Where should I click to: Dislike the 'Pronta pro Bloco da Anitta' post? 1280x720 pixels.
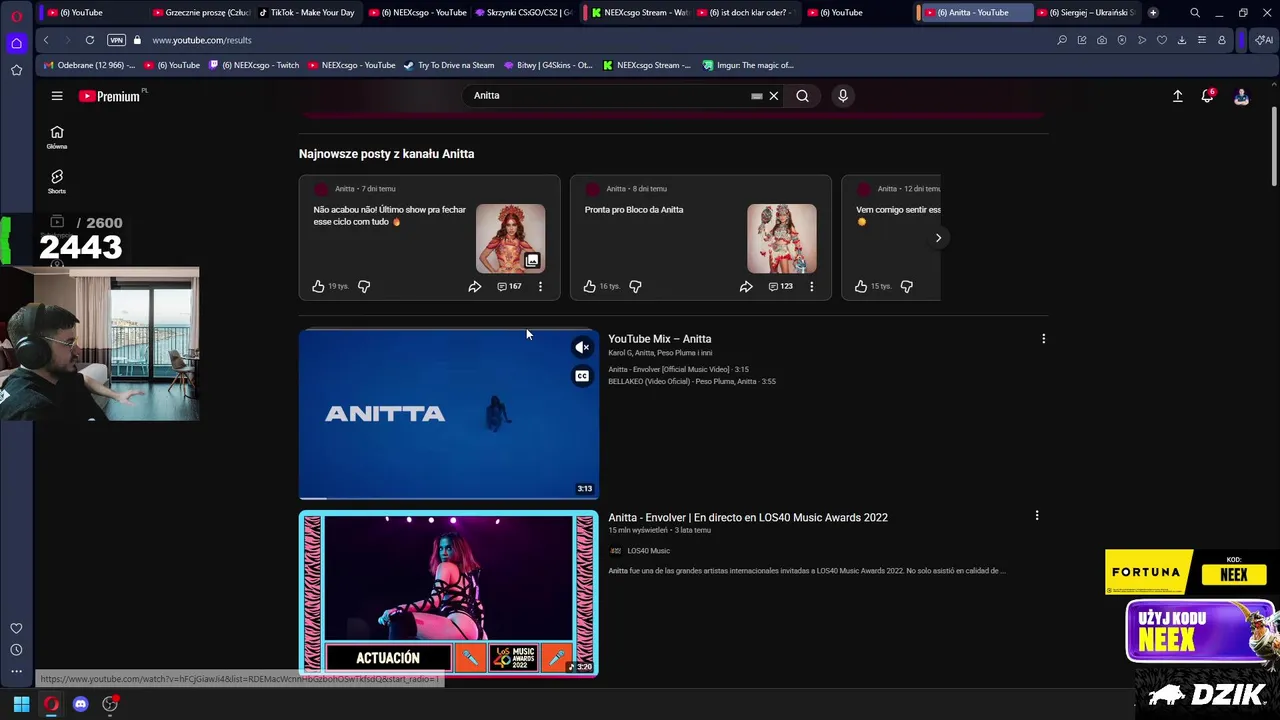tap(635, 286)
